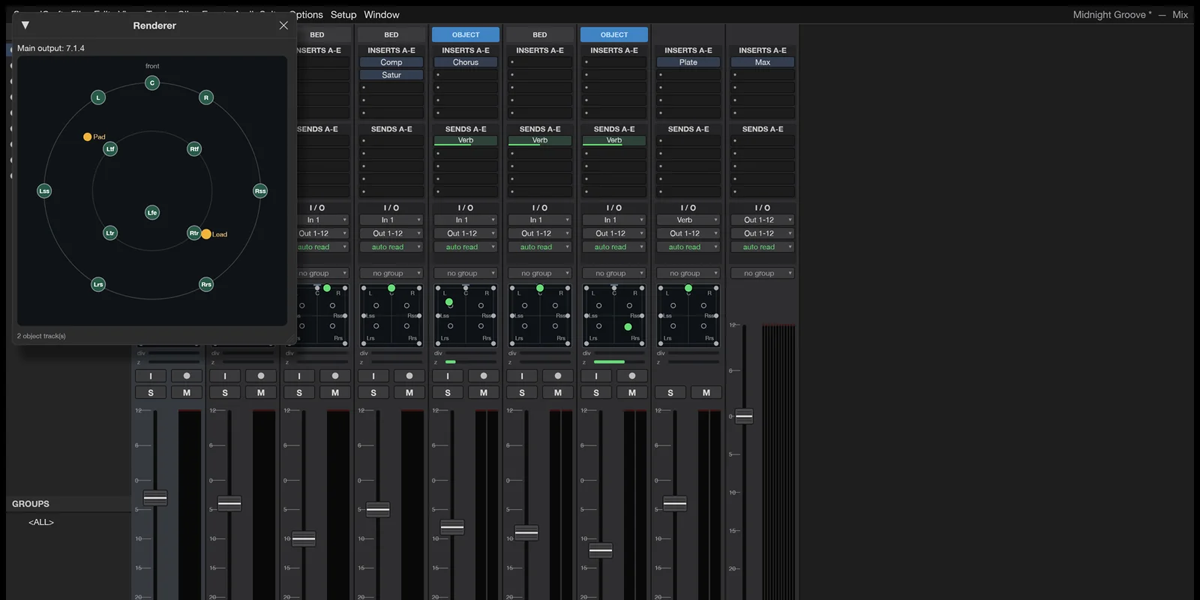The height and width of the screenshot is (600, 1200).
Task: Open the Verb send on the Chorus strip
Action: pyautogui.click(x=465, y=141)
